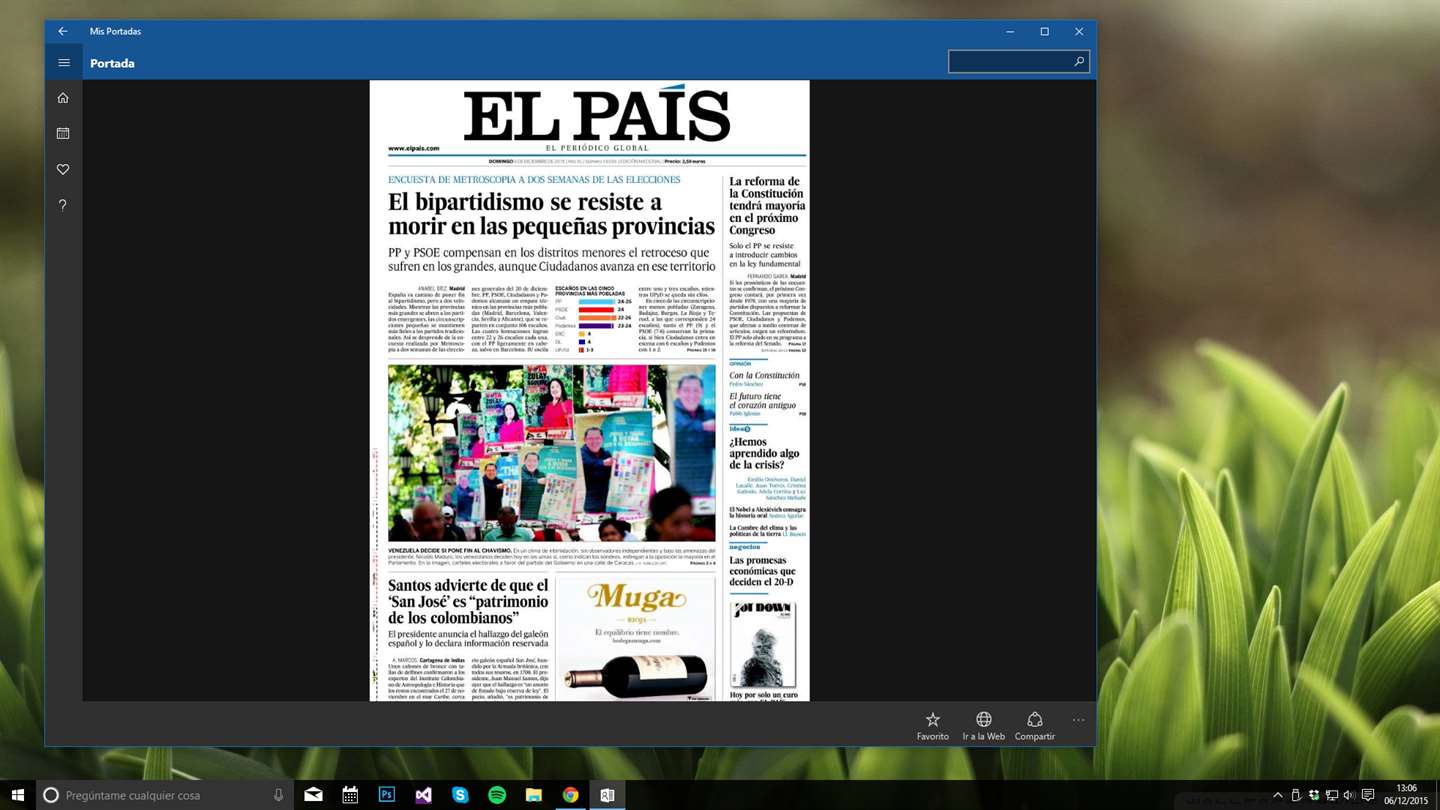Minimize the Mis Portadas window

point(1010,31)
